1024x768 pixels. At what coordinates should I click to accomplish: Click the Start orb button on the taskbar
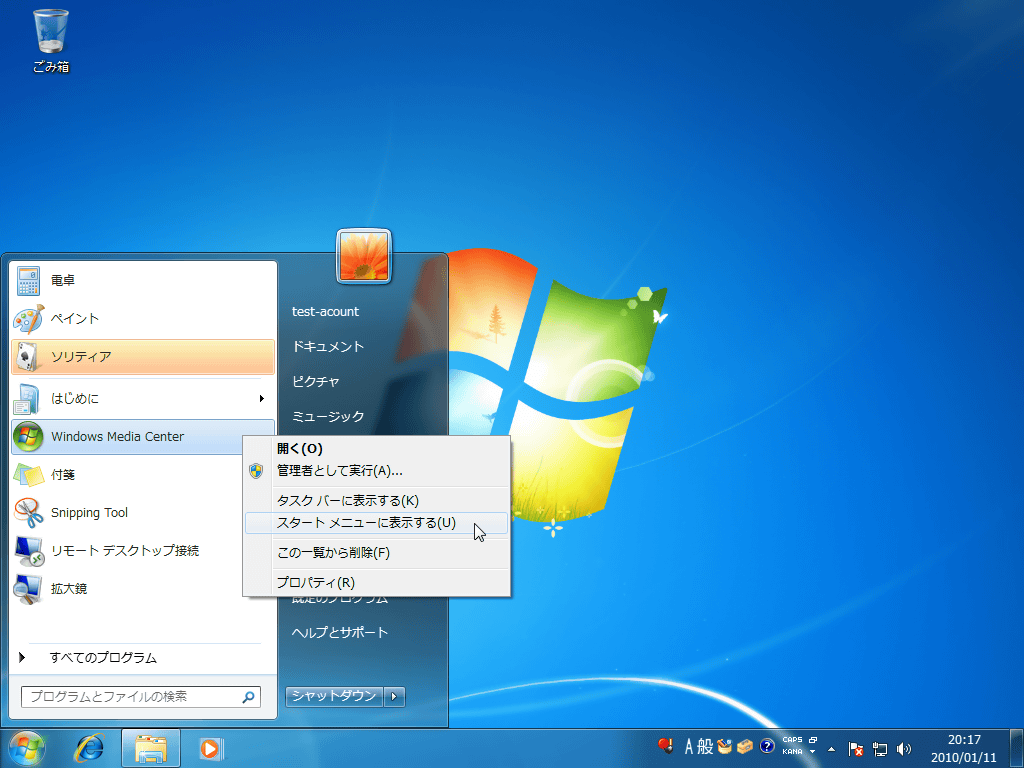[27, 748]
